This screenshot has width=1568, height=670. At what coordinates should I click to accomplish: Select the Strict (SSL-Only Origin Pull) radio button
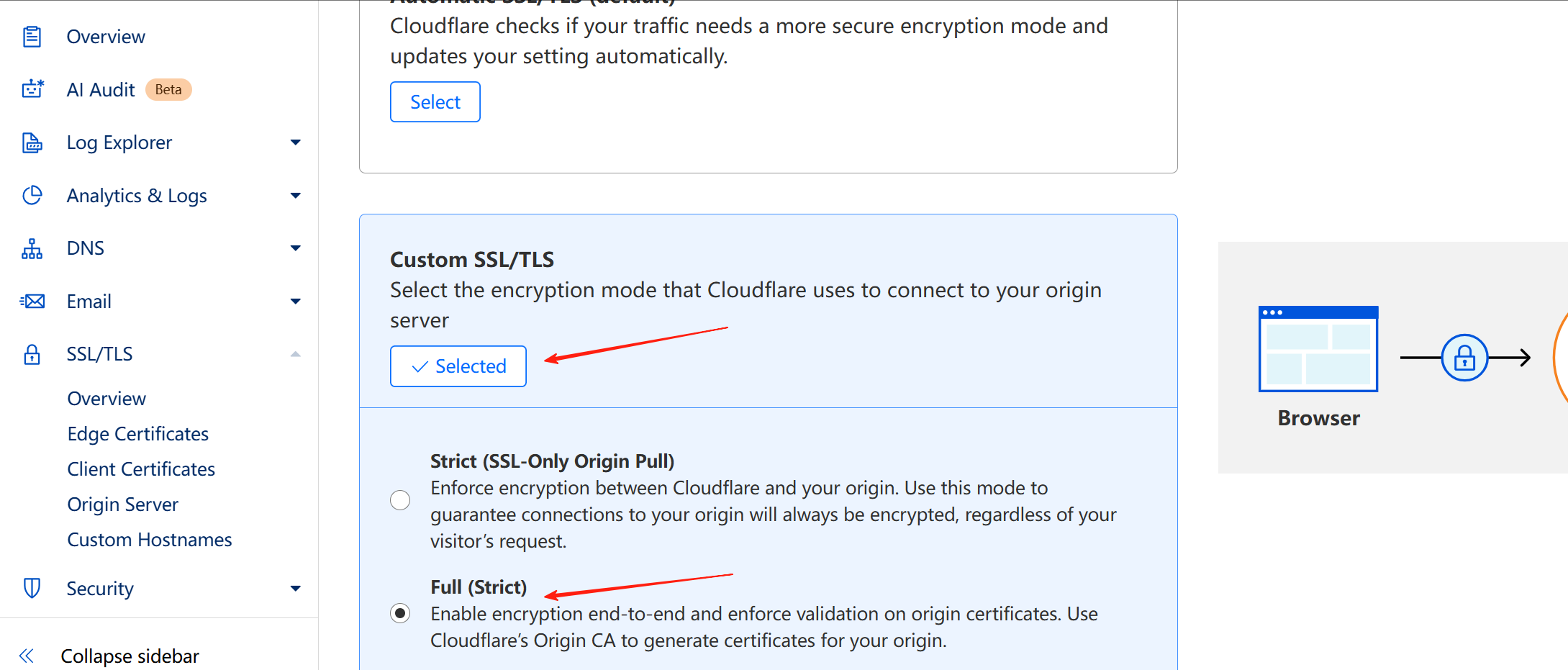pos(400,500)
